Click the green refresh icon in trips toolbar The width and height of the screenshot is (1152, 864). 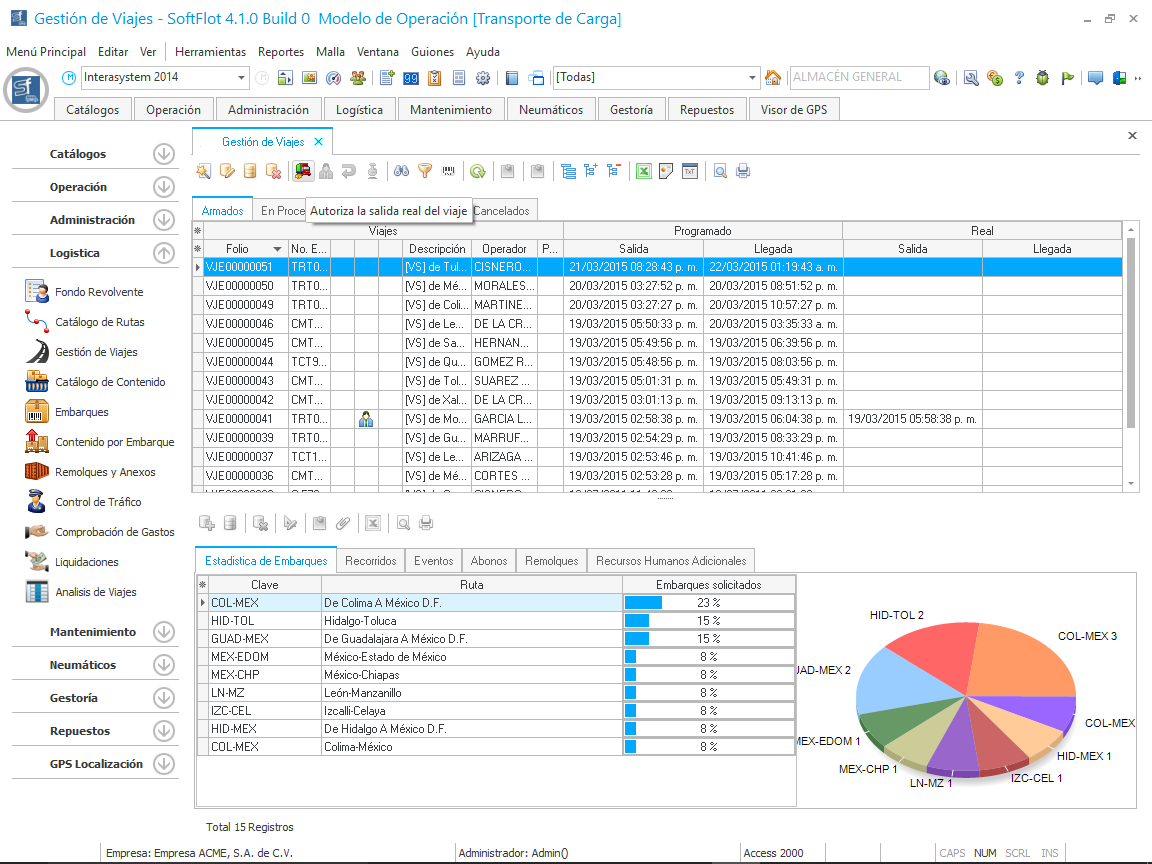pyautogui.click(x=478, y=171)
